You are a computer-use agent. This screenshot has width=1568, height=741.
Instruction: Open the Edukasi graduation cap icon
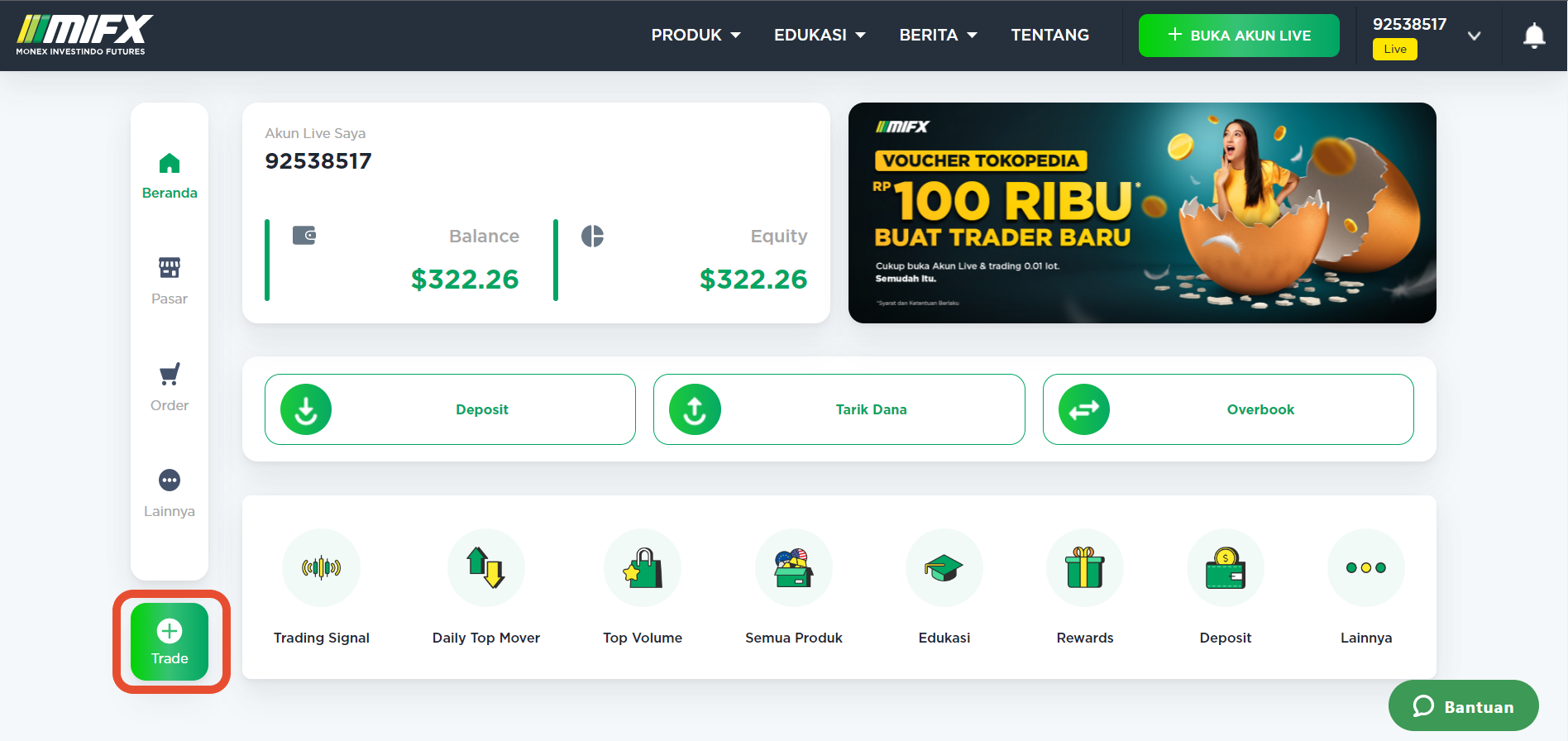click(944, 567)
